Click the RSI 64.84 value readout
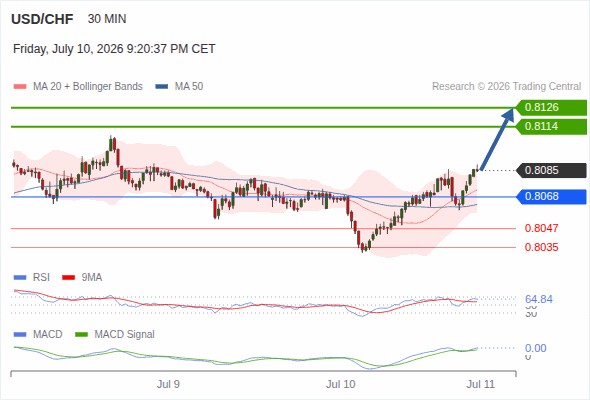This screenshot has width=590, height=400. (x=539, y=299)
